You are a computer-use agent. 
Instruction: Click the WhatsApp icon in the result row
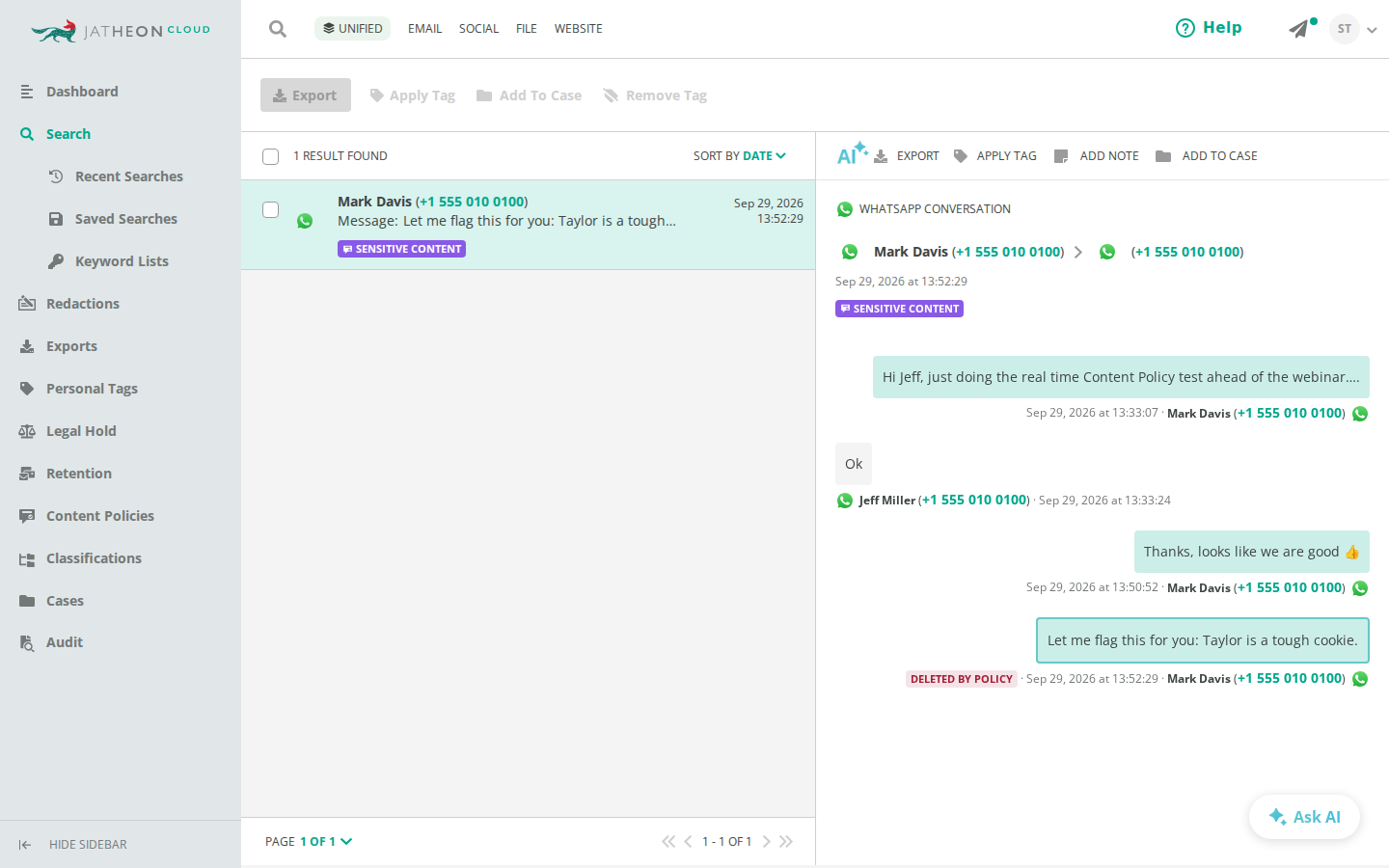[305, 221]
